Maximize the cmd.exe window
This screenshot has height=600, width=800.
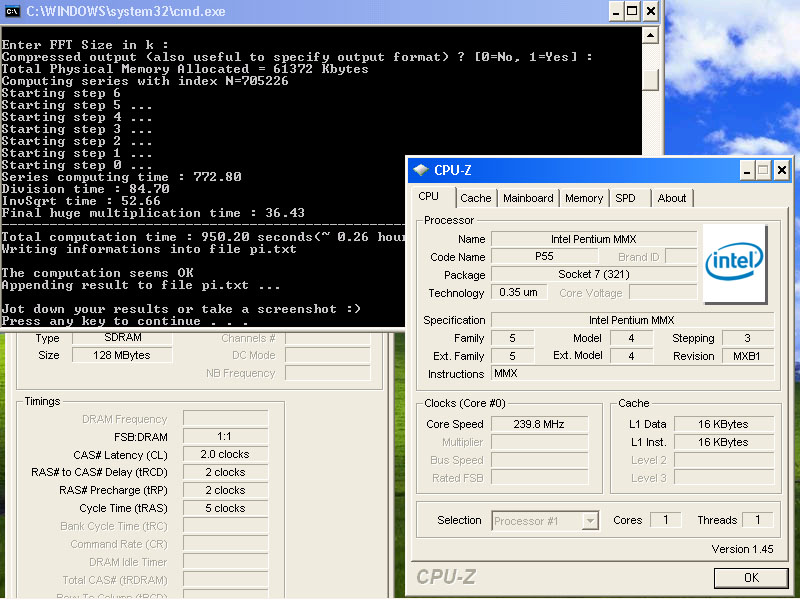633,11
